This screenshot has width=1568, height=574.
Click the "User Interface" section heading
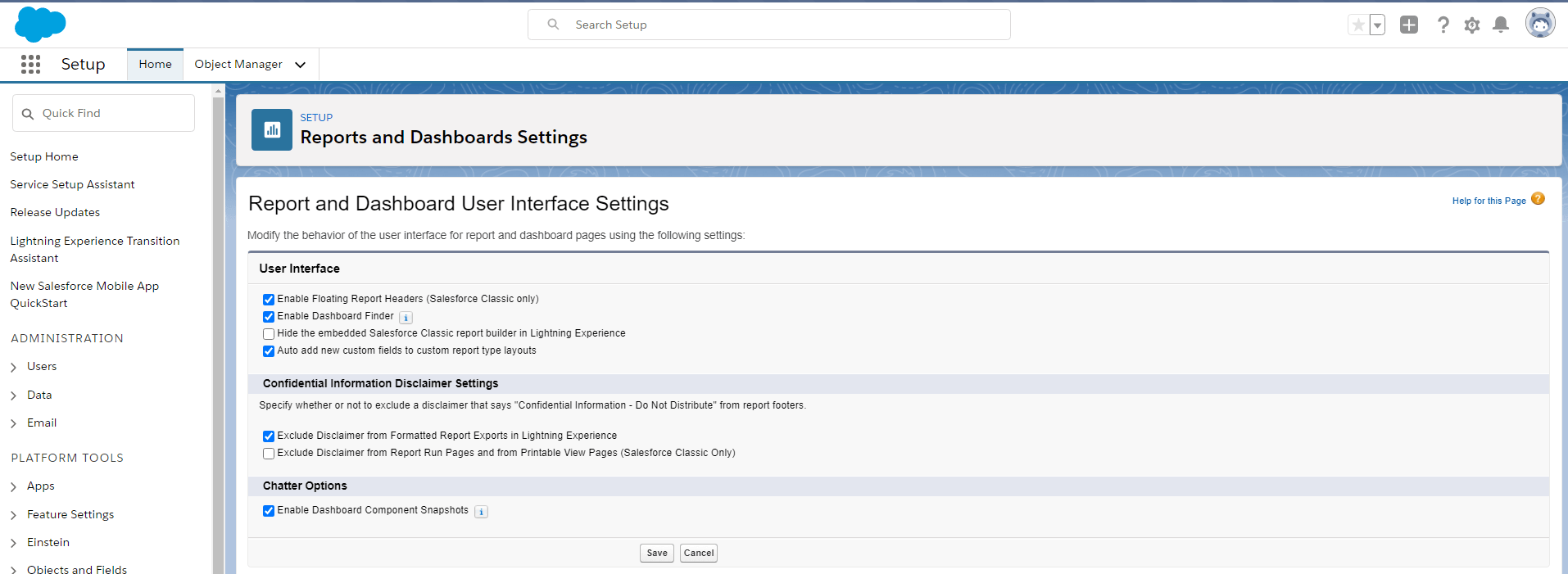pyautogui.click(x=299, y=269)
